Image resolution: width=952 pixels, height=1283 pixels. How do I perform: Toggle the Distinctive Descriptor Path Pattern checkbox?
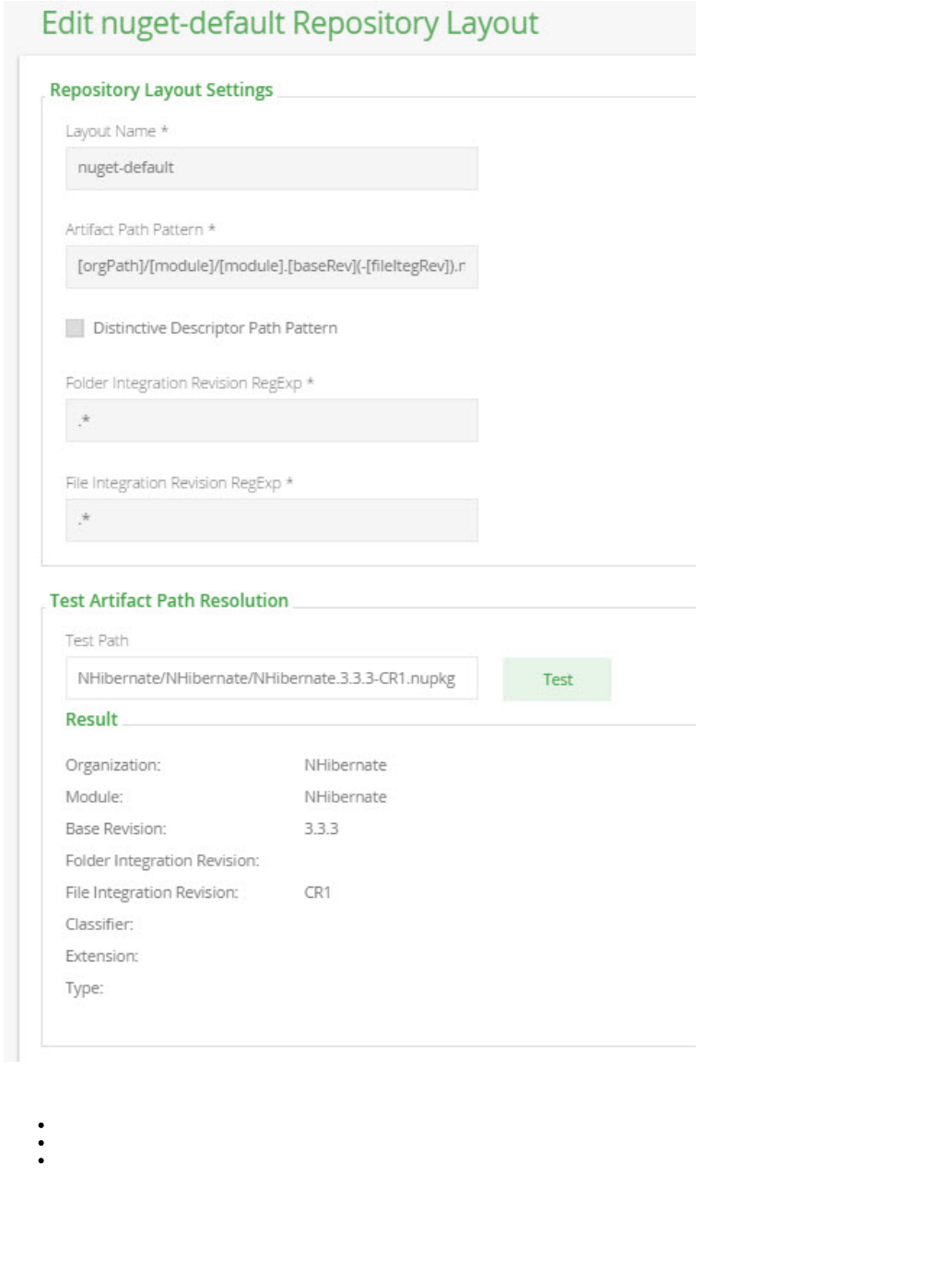(75, 328)
